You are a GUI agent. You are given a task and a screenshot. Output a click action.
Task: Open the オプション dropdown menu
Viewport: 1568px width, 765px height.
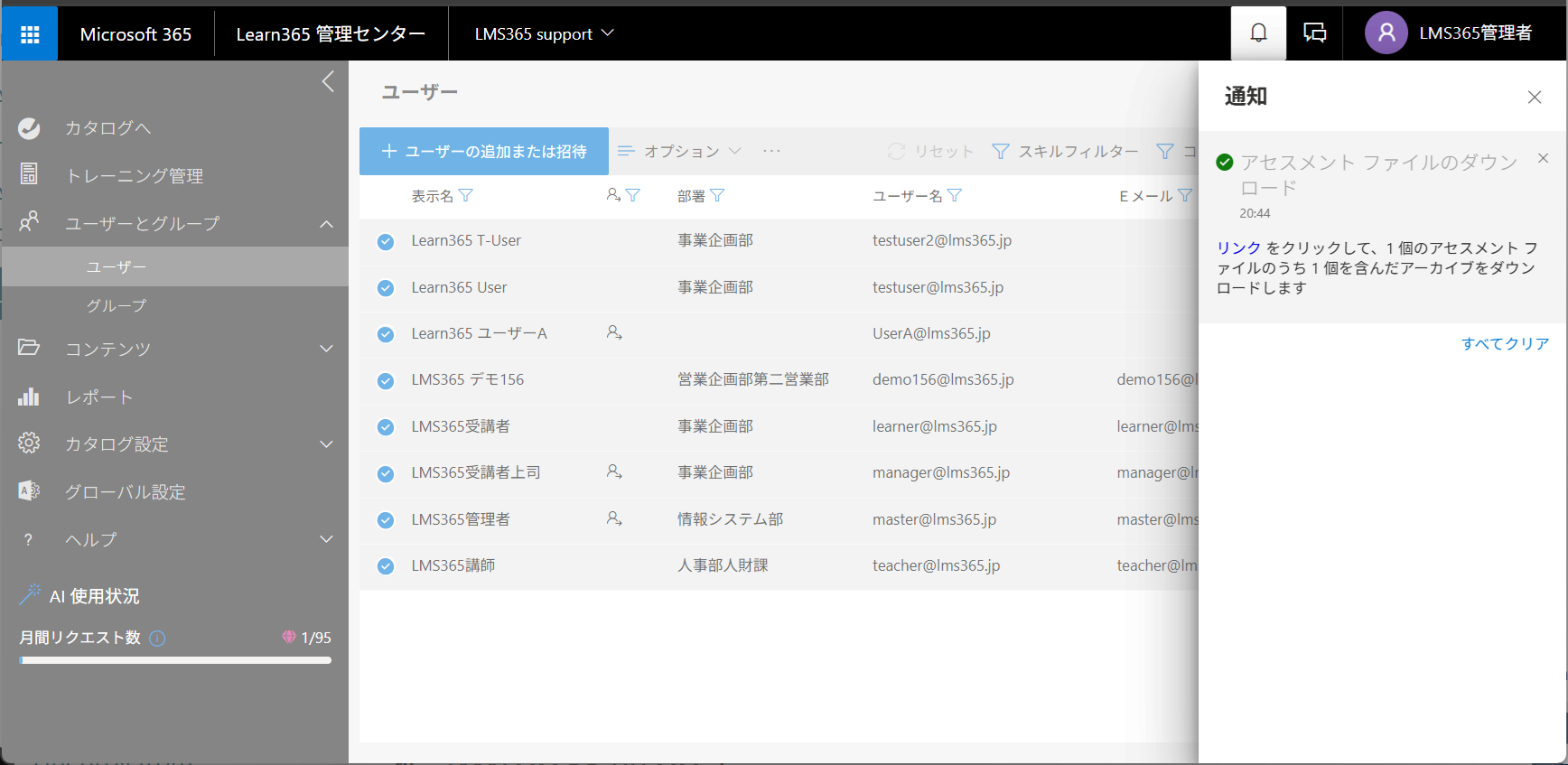pos(679,151)
